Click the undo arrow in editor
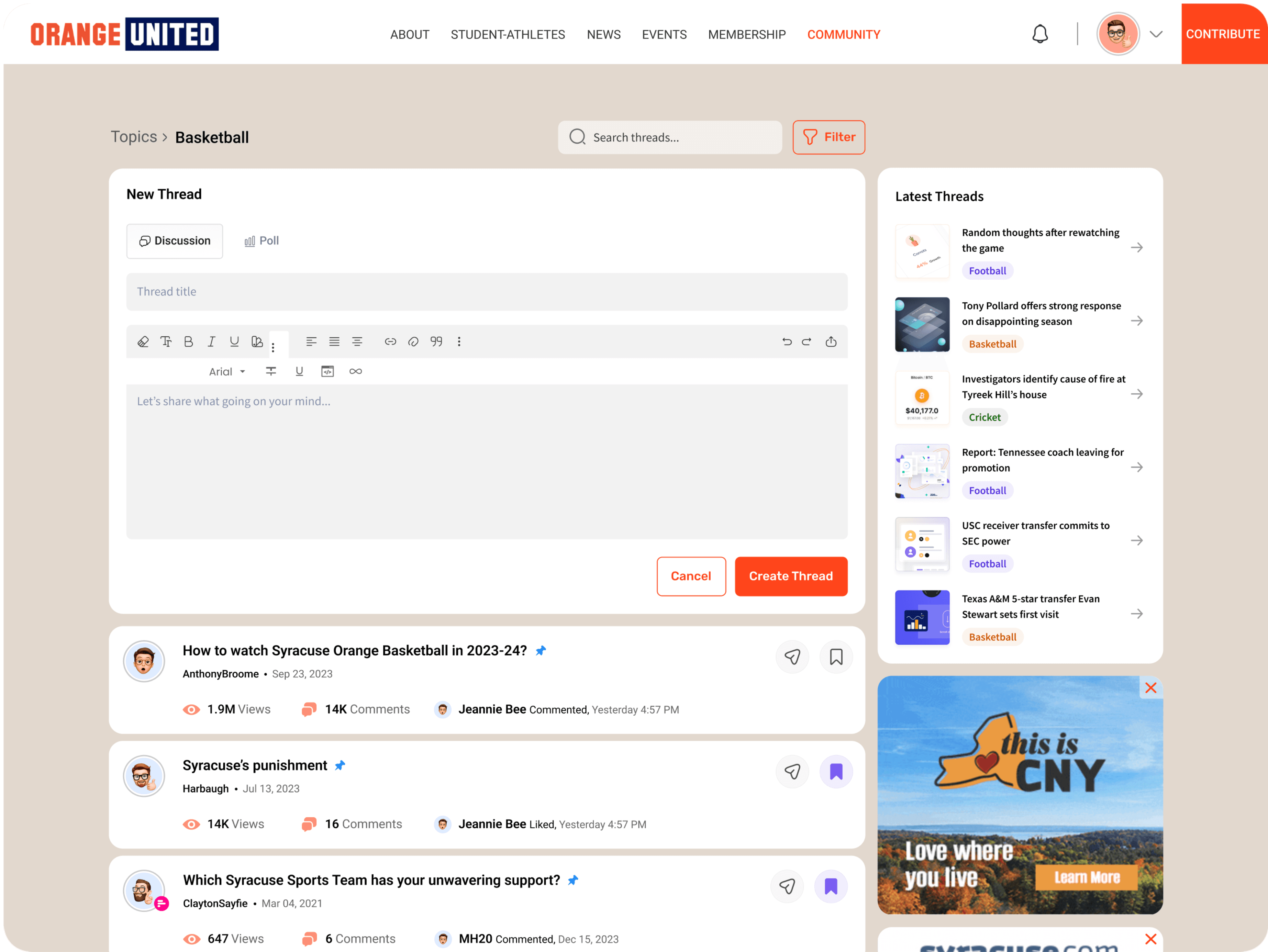The image size is (1268, 952). click(787, 342)
